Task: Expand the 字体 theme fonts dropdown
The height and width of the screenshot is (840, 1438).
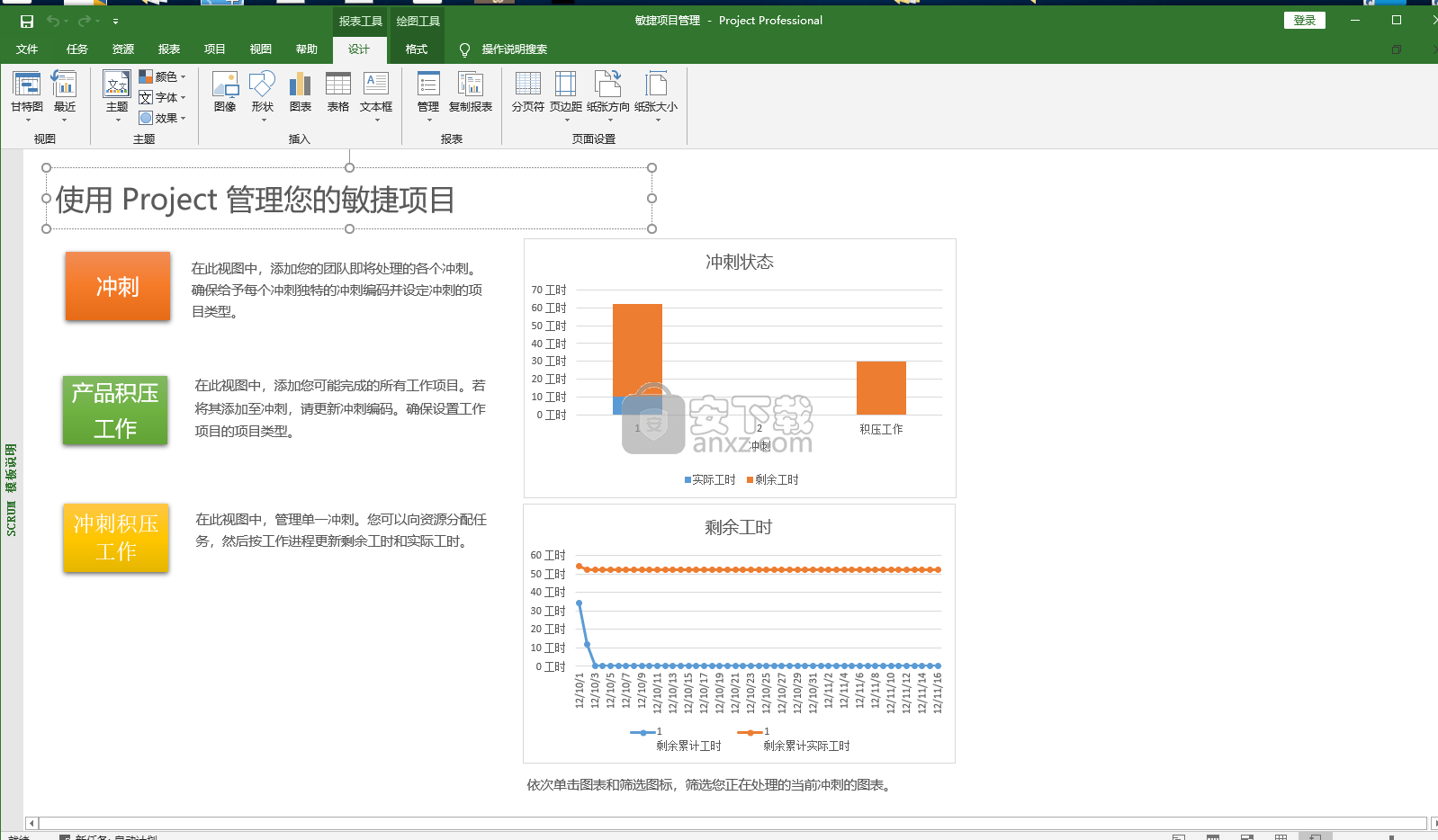Action: click(162, 97)
